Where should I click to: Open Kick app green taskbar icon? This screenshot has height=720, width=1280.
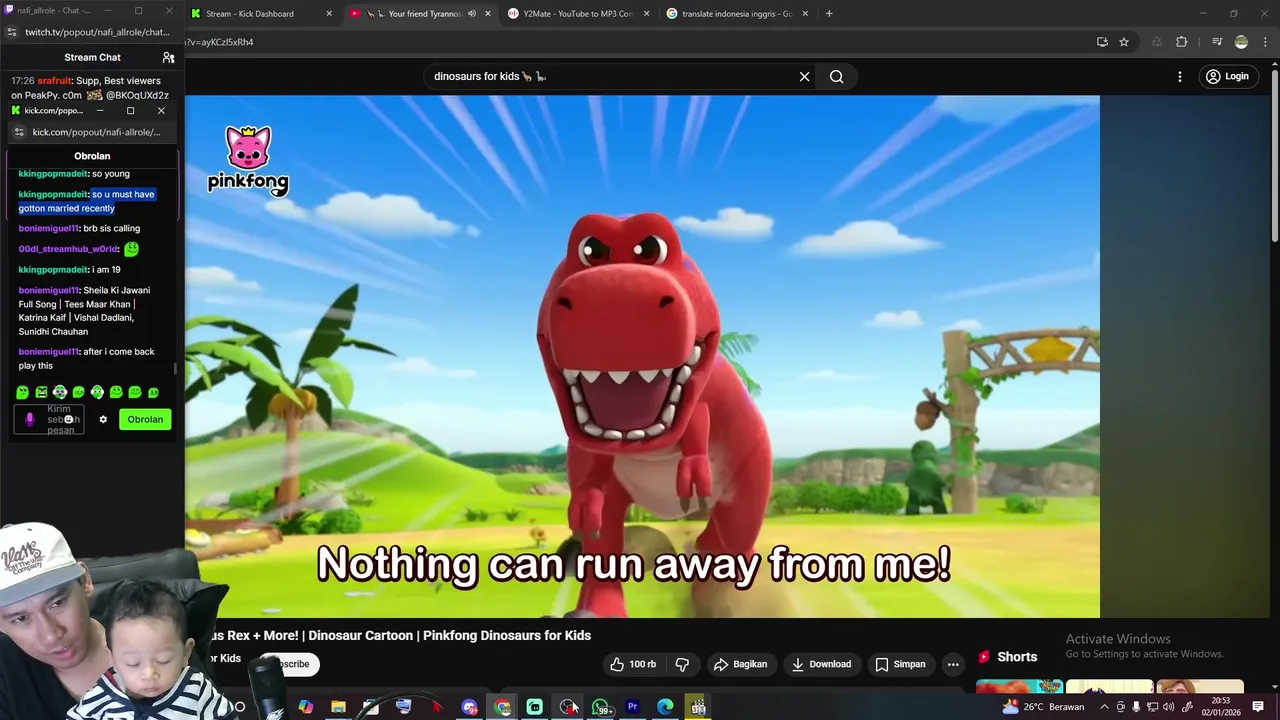[535, 707]
